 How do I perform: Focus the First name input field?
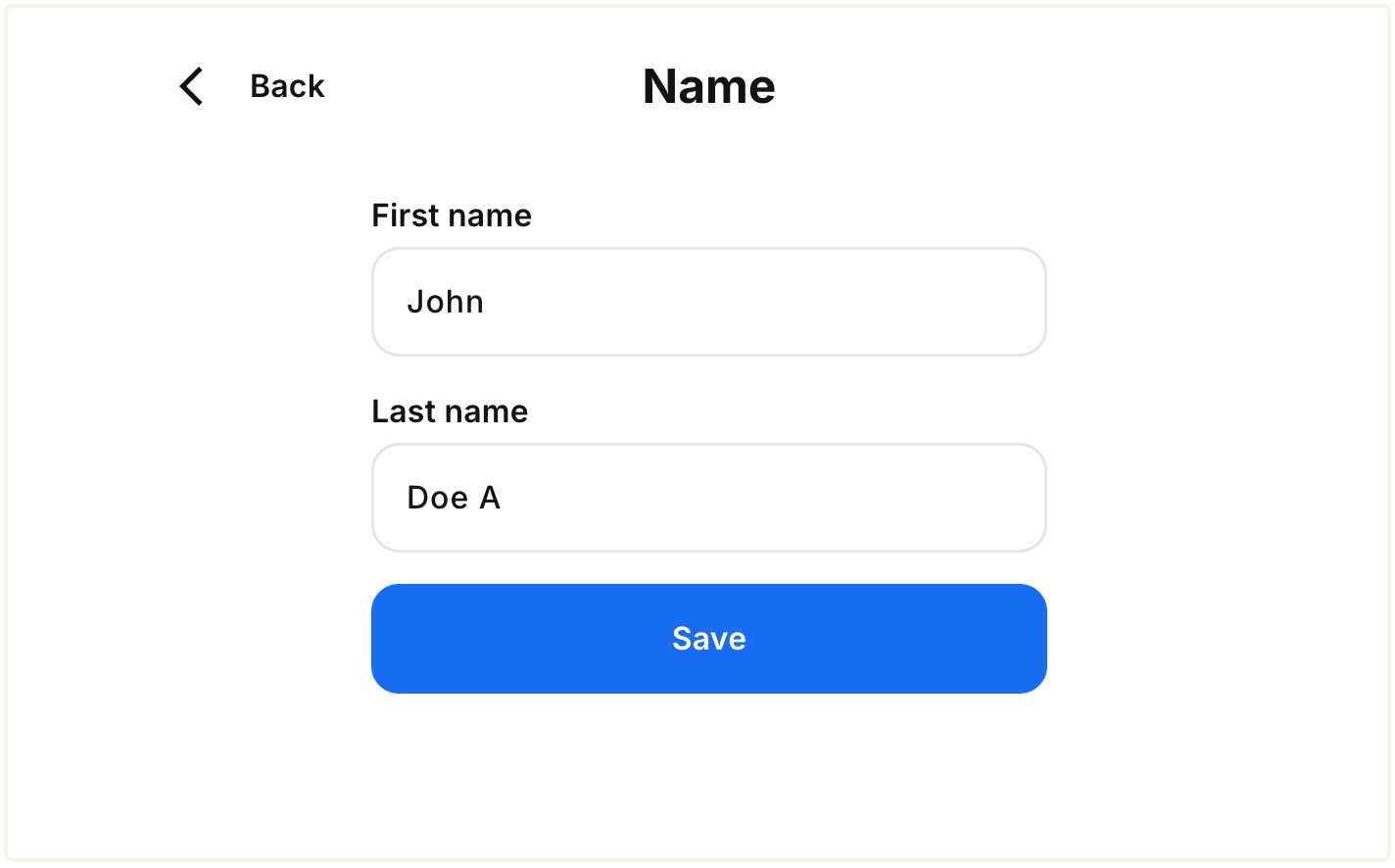tap(708, 302)
